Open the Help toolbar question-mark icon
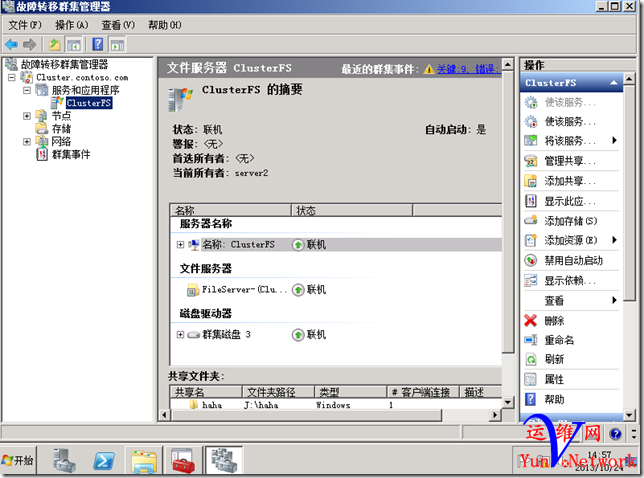644x478 pixels. tap(98, 44)
